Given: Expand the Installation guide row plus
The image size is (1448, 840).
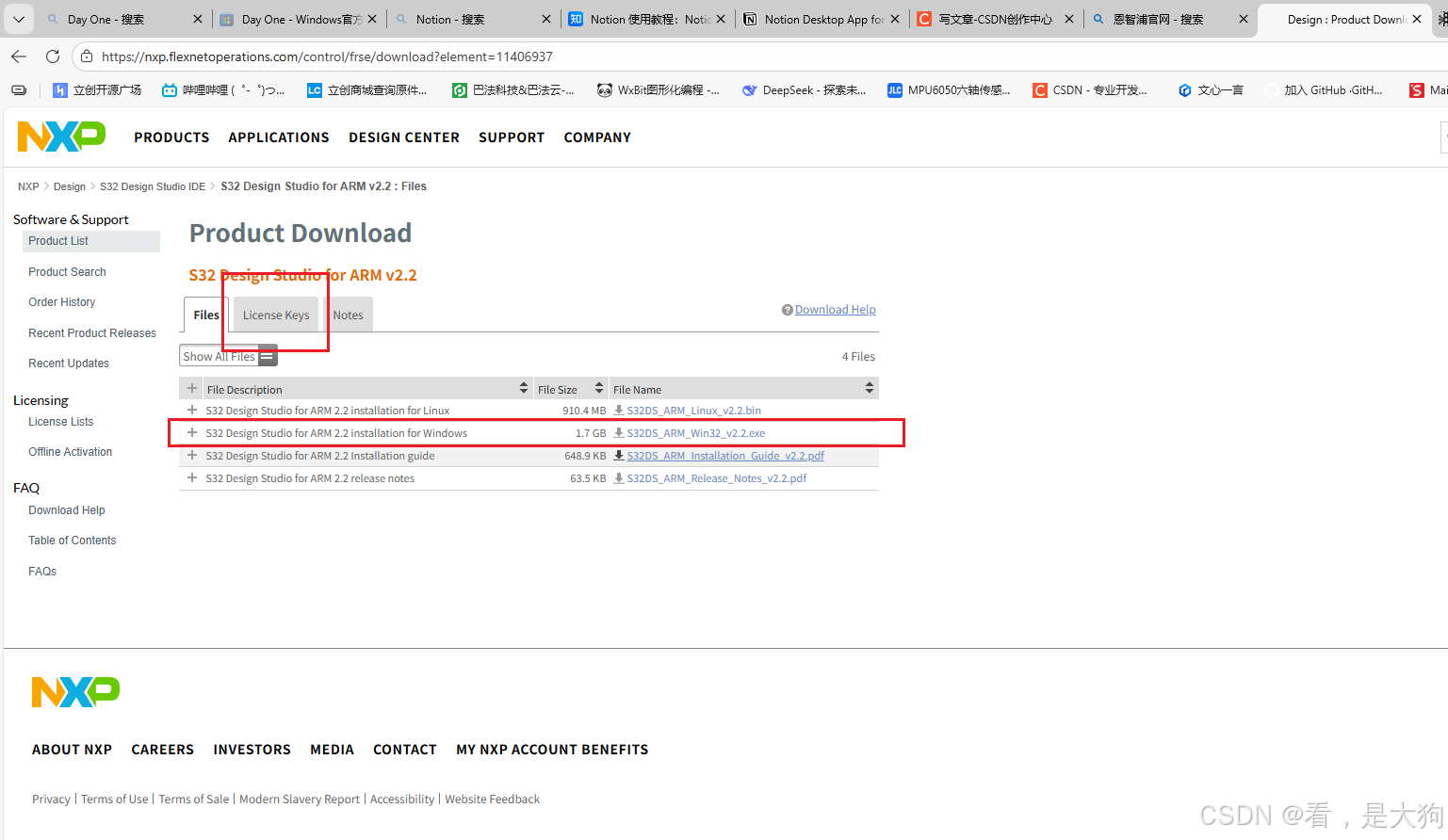Looking at the screenshot, I should (x=192, y=456).
